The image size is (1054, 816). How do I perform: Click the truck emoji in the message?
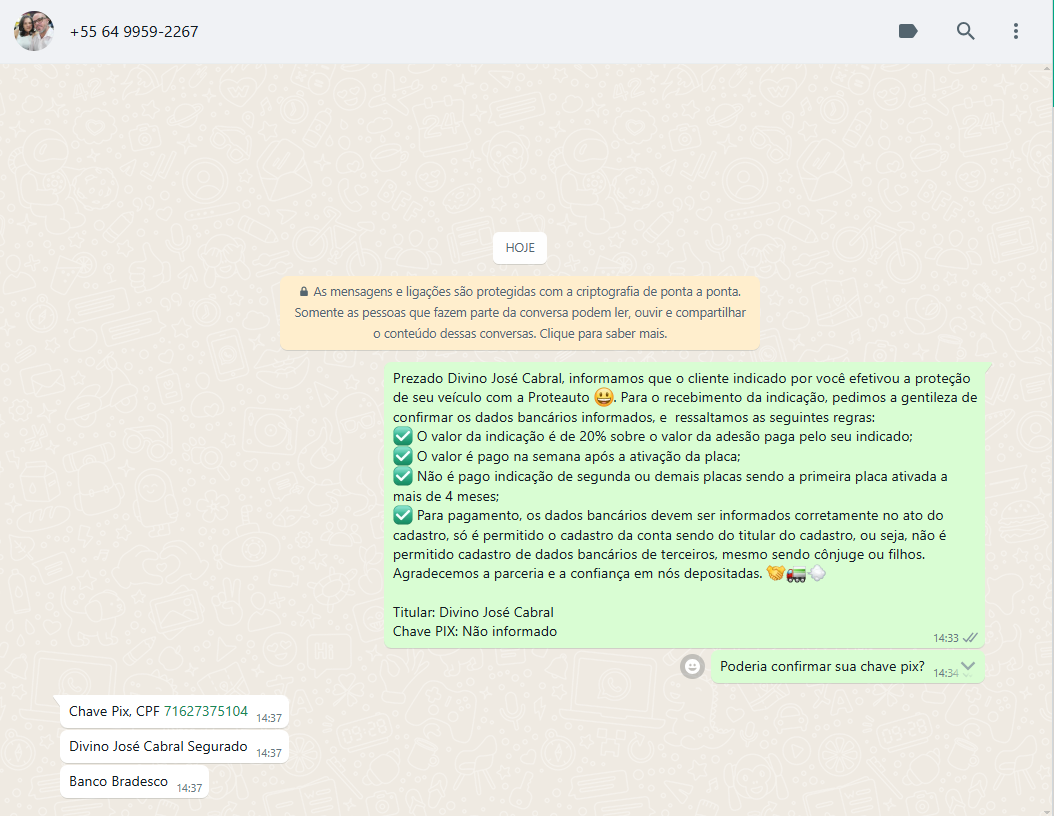tap(796, 573)
